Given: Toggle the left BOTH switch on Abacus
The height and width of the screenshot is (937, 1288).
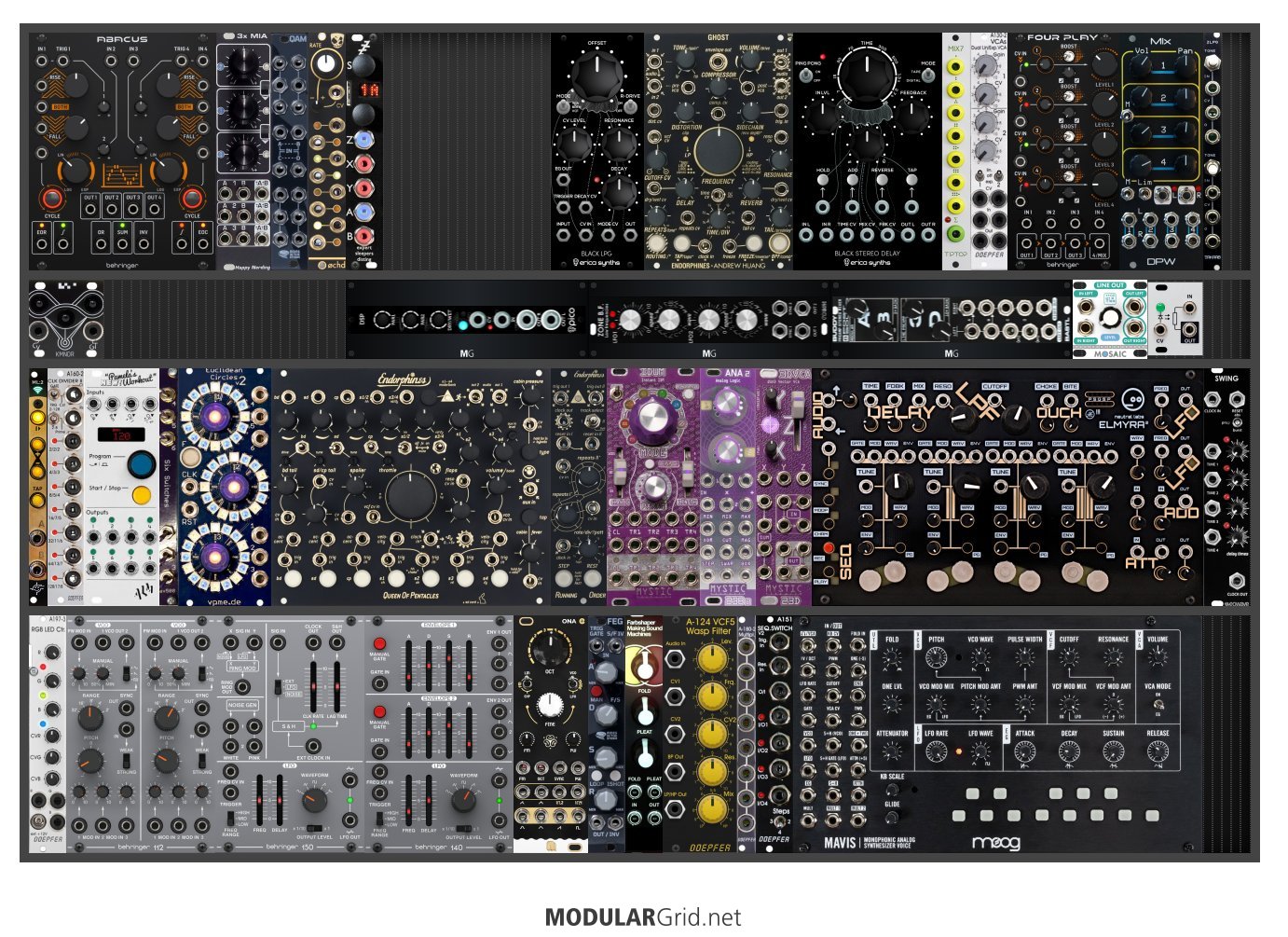Looking at the screenshot, I should pyautogui.click(x=61, y=107).
